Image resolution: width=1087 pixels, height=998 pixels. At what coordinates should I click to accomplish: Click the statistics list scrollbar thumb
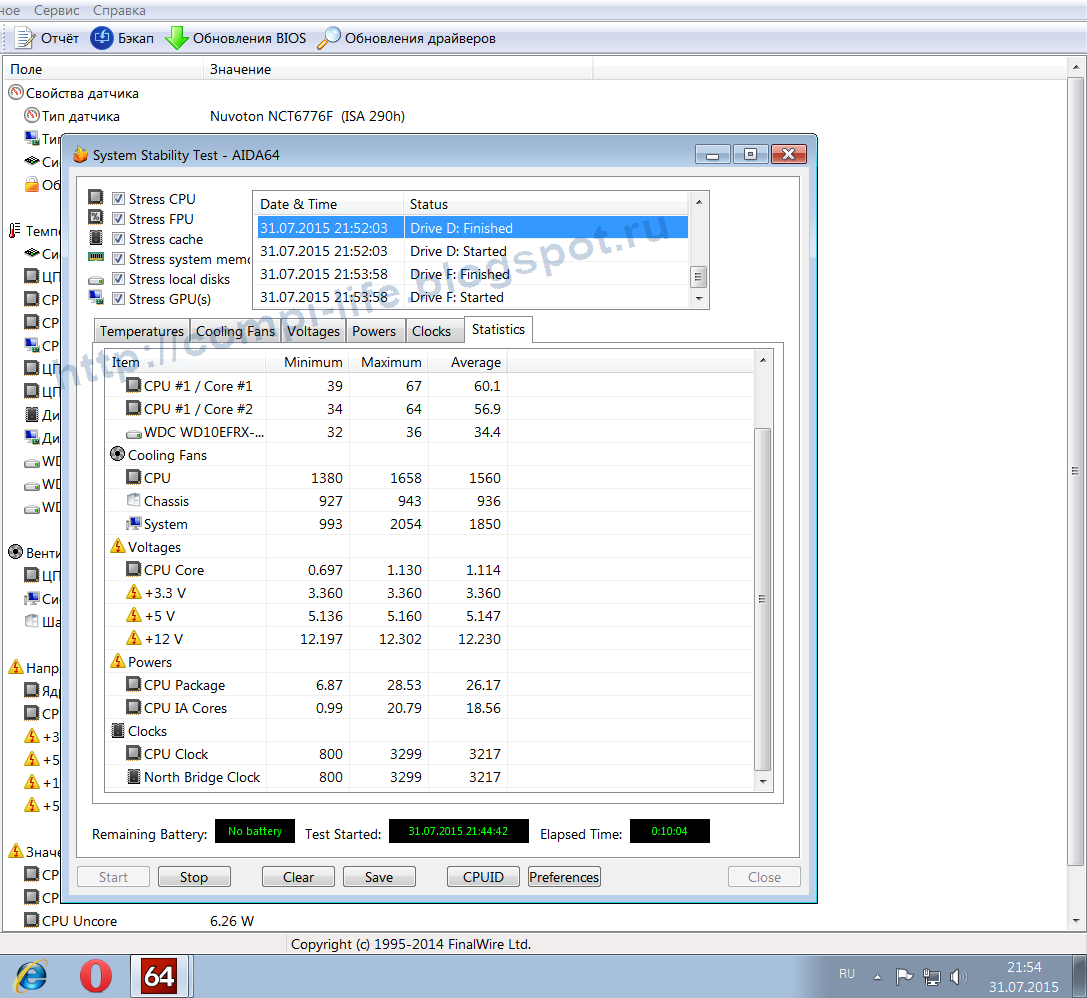[x=762, y=599]
